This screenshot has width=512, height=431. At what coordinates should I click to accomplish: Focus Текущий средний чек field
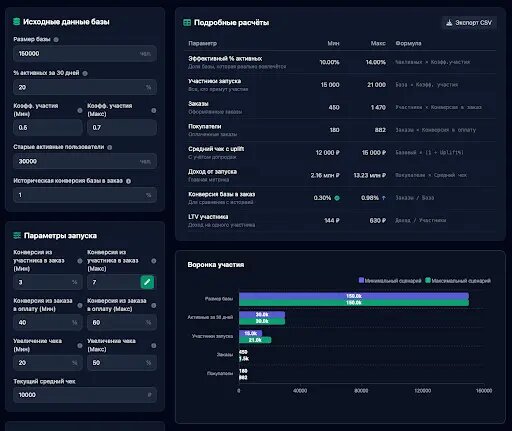click(x=85, y=395)
